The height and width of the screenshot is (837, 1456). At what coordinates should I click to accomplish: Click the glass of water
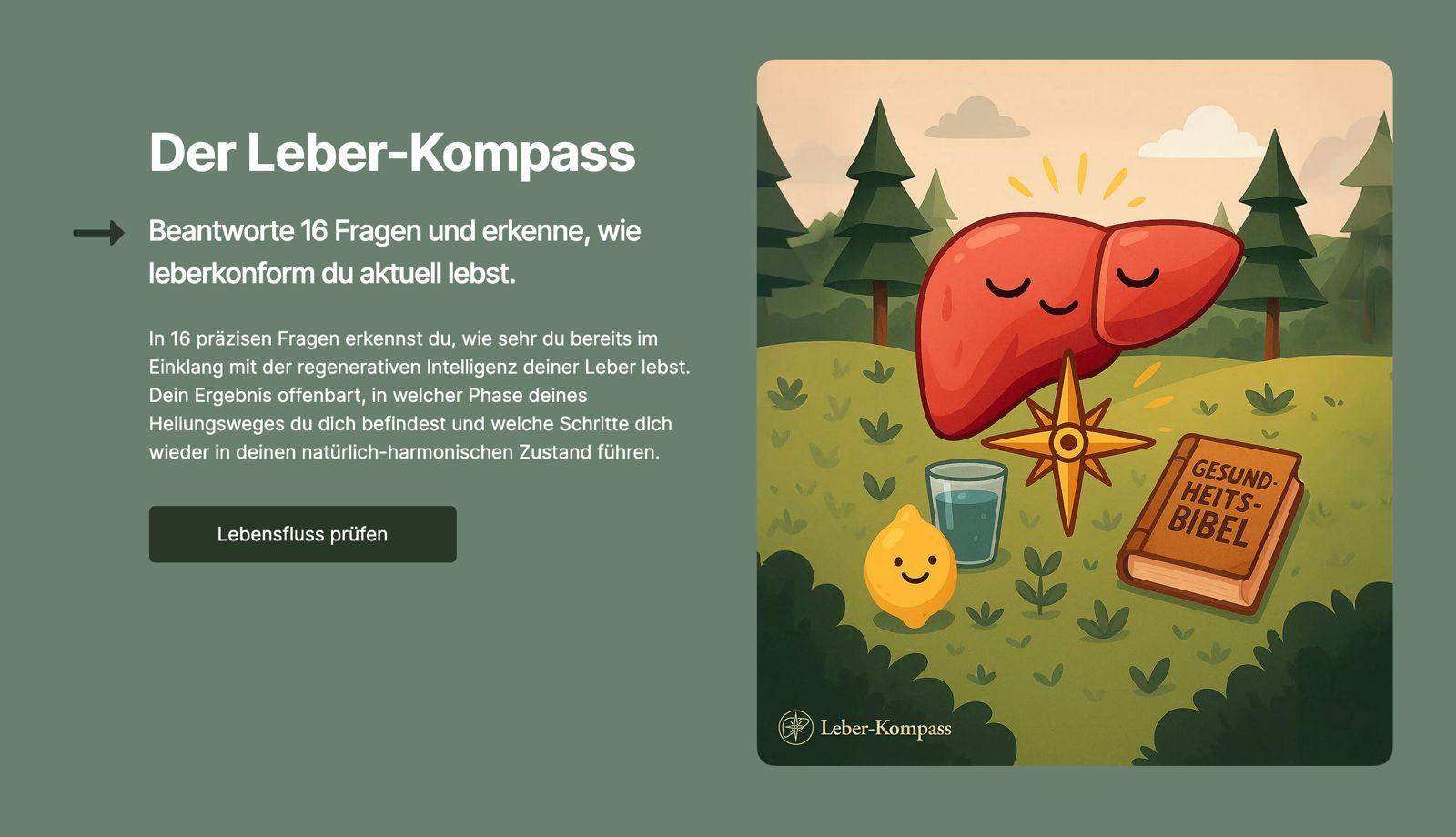click(x=966, y=512)
